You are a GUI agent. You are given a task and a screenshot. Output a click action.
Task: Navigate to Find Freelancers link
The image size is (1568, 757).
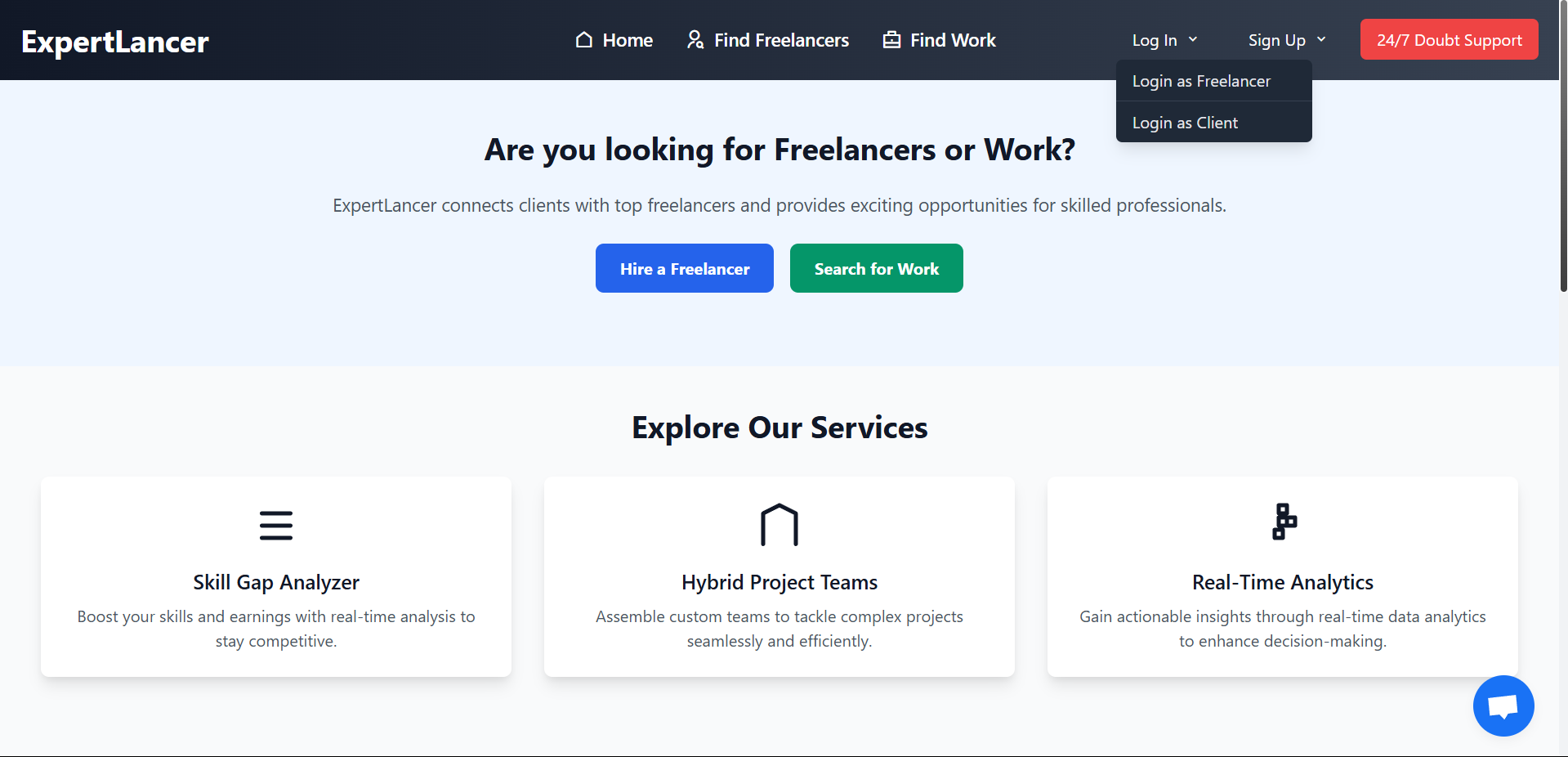(781, 40)
